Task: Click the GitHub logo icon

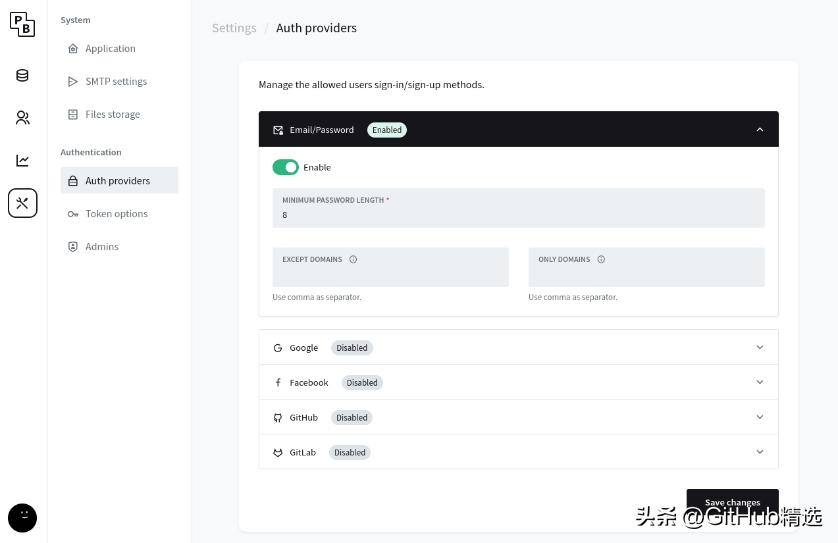Action: point(278,417)
